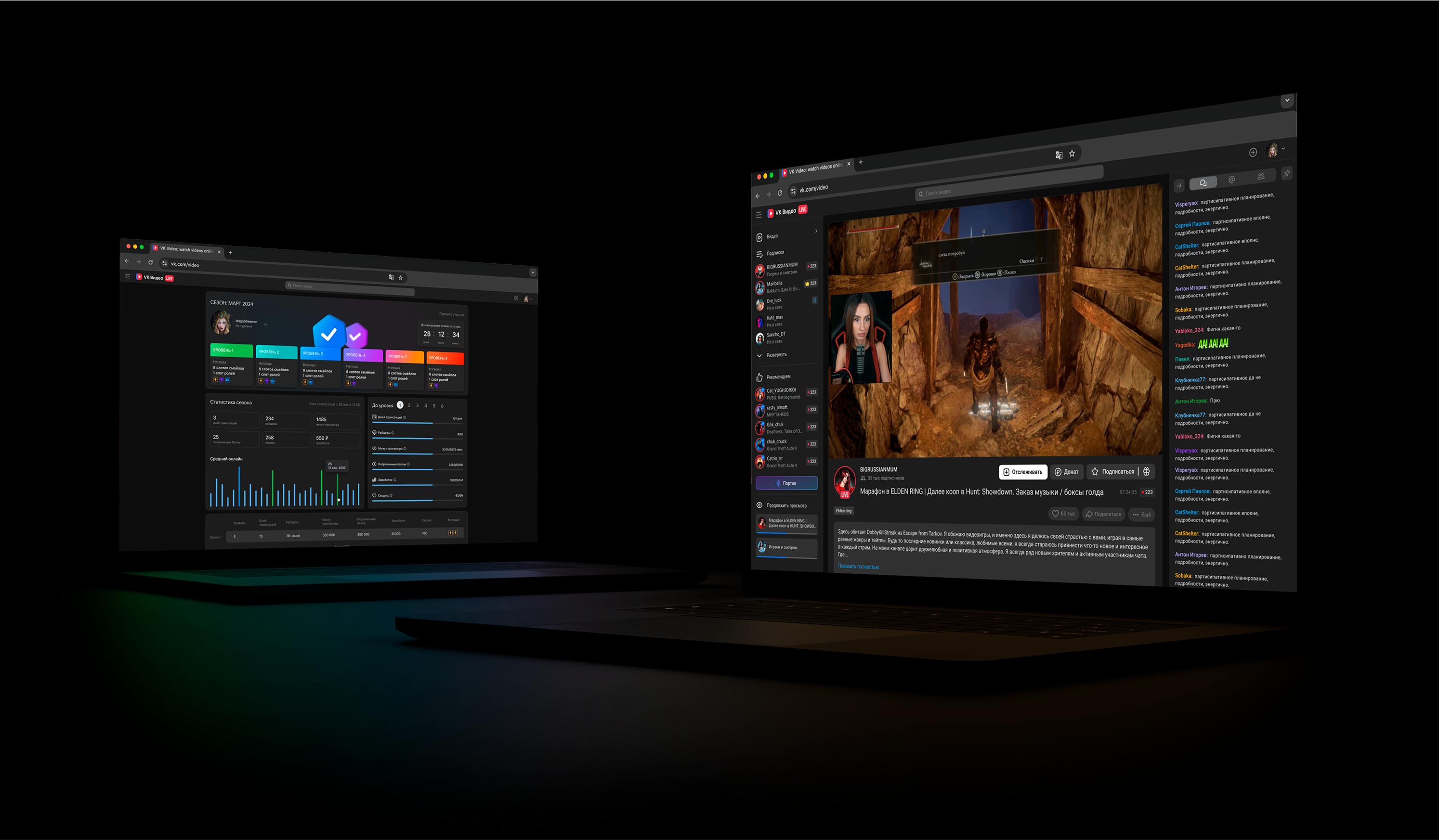Click Дней трансляций info icon in dashboard
The image size is (1439, 840).
coord(405,417)
